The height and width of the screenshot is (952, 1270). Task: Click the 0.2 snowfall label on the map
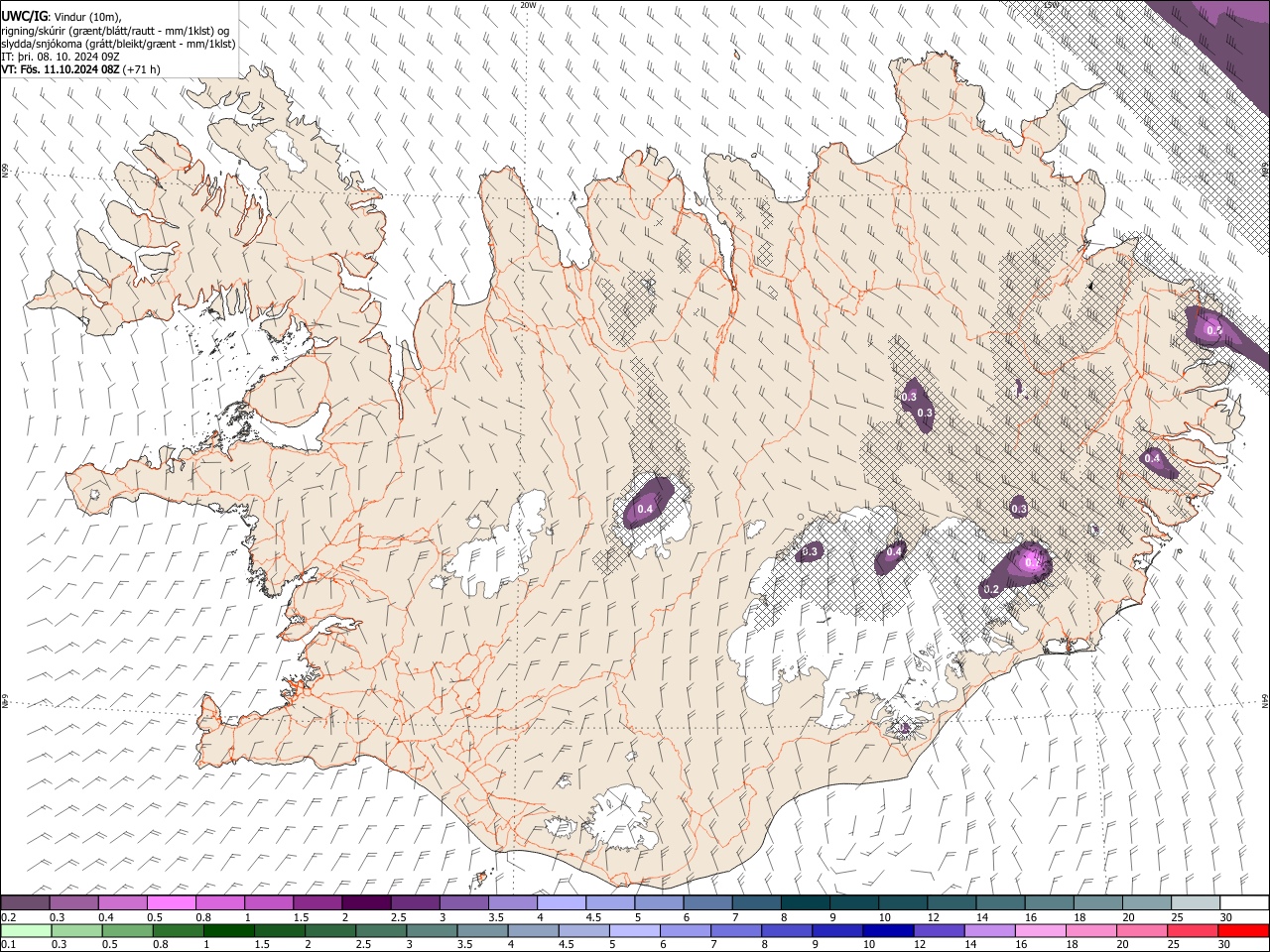(990, 589)
